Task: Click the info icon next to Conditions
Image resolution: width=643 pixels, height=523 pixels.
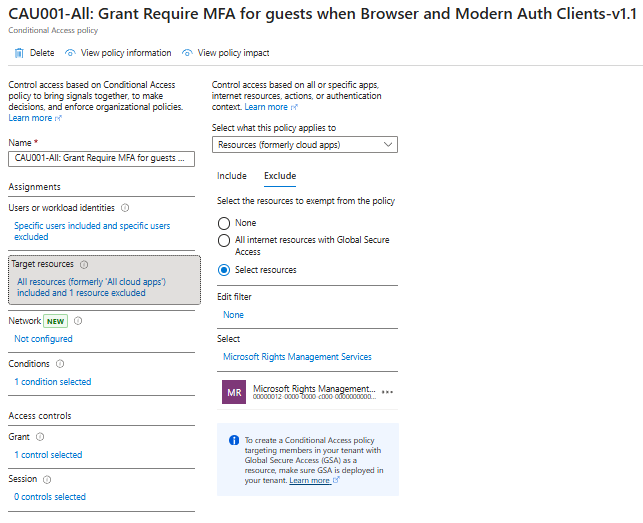Action: pyautogui.click(x=60, y=364)
